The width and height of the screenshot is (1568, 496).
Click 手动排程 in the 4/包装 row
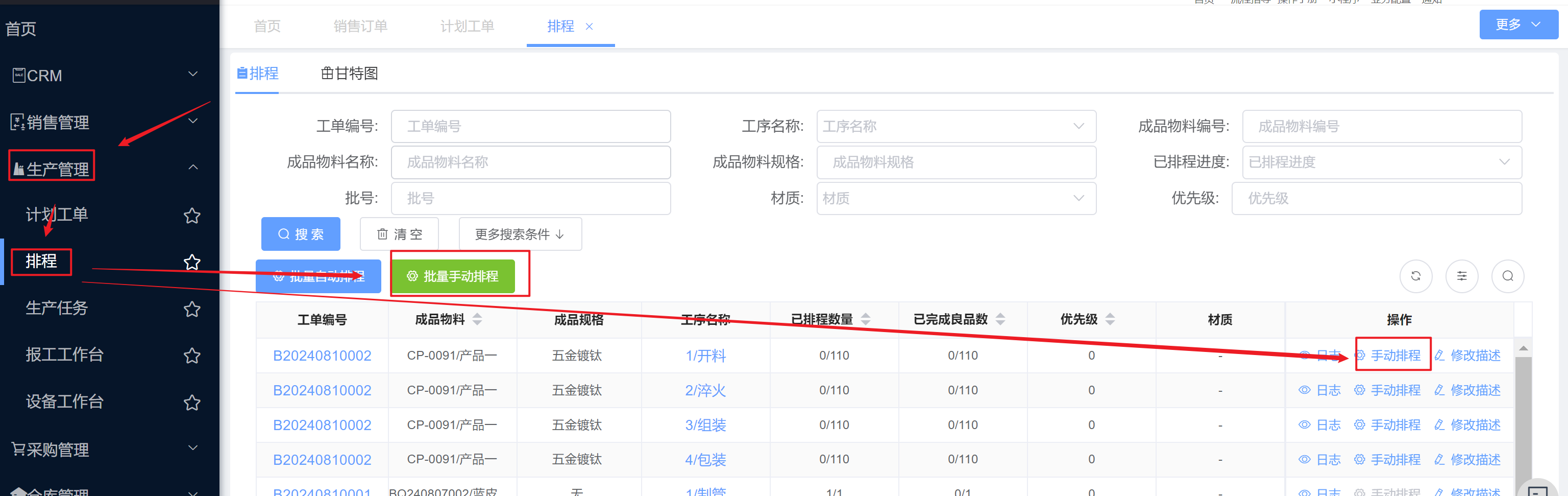pyautogui.click(x=1387, y=459)
